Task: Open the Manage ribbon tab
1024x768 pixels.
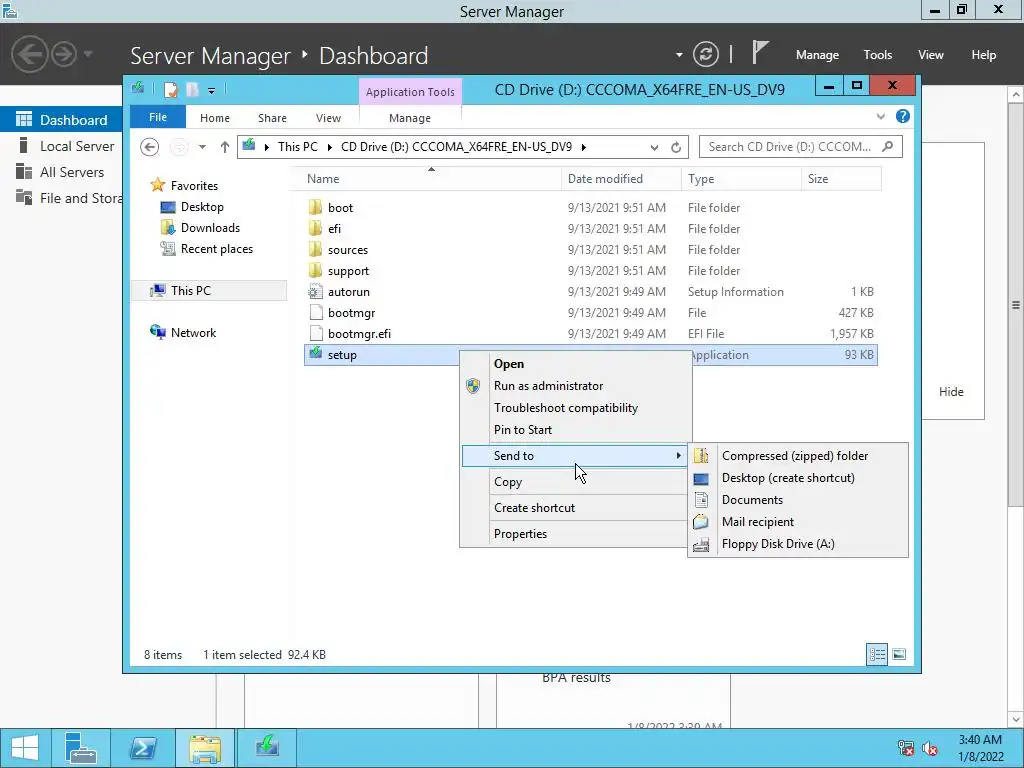Action: (x=409, y=118)
